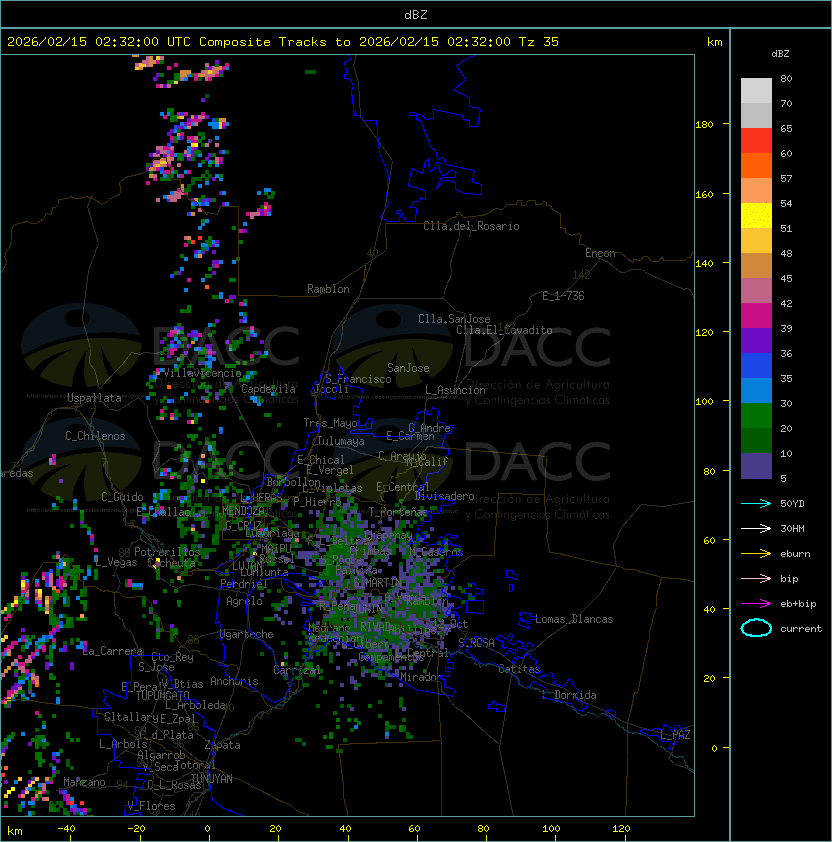Click the L_Vegas place label
This screenshot has height=842, width=832.
click(116, 562)
